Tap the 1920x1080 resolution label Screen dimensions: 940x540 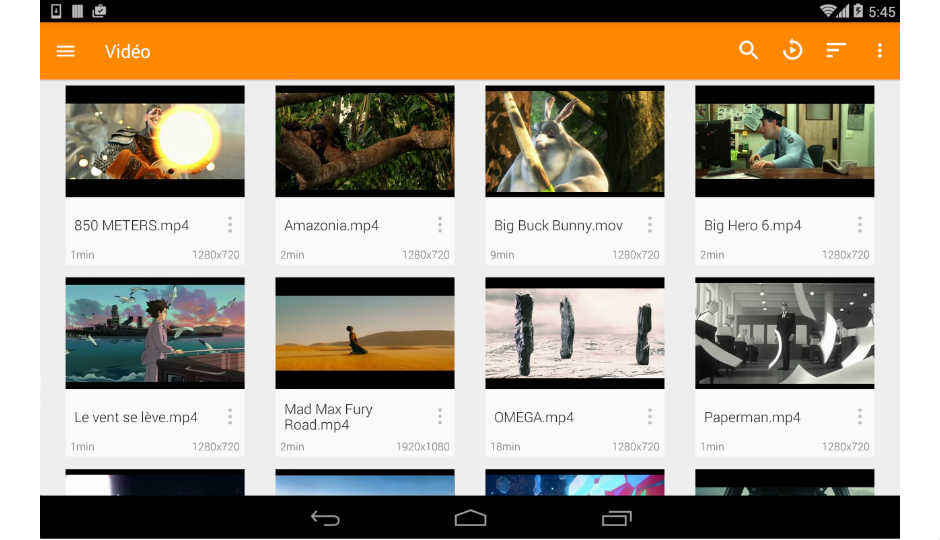(x=423, y=447)
